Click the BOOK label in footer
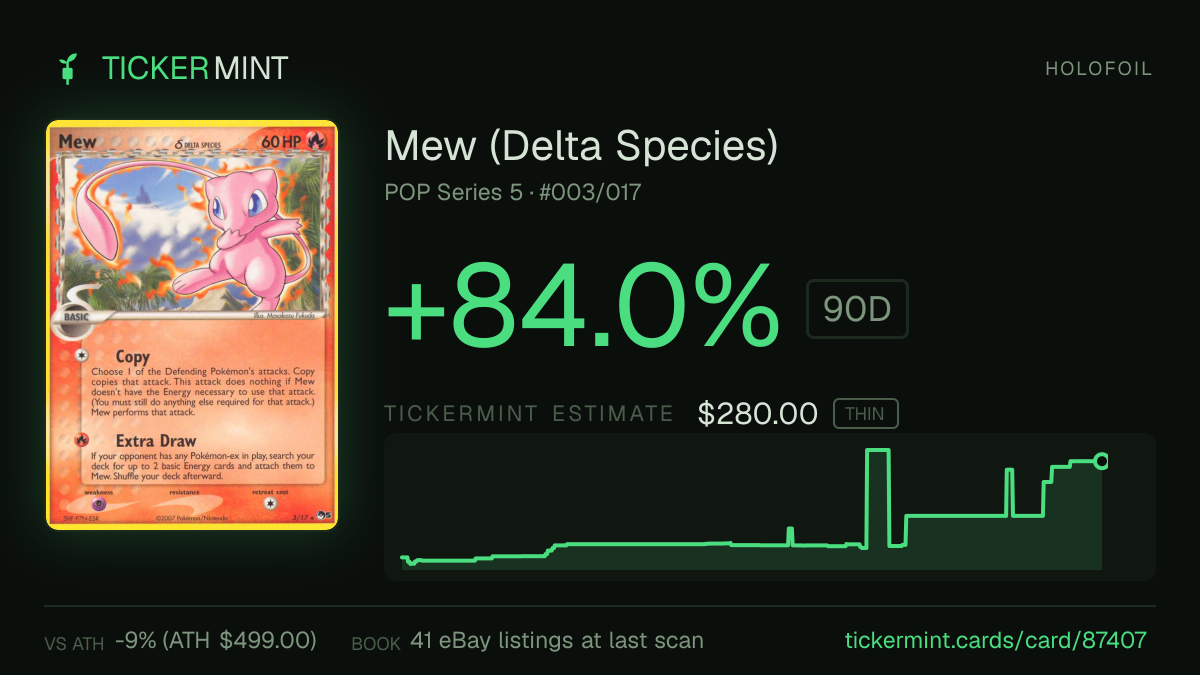1200x675 pixels. click(x=376, y=643)
